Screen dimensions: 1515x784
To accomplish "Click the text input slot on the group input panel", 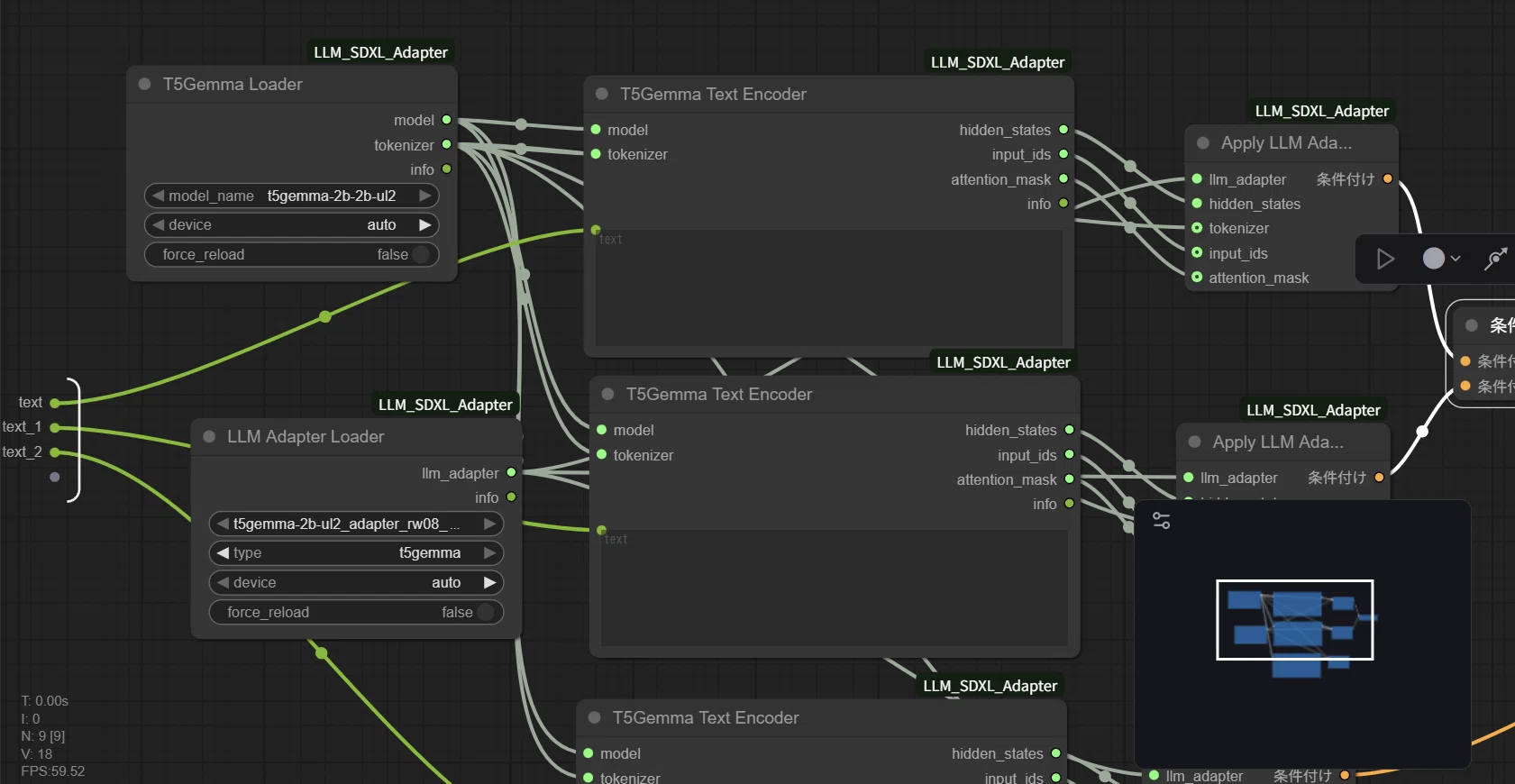I will pyautogui.click(x=54, y=403).
